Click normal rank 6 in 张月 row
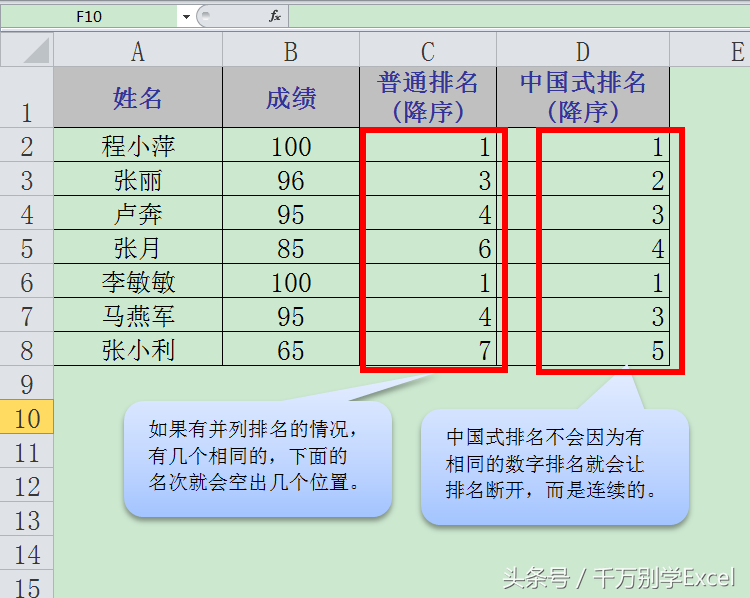This screenshot has width=750, height=598. 428,247
